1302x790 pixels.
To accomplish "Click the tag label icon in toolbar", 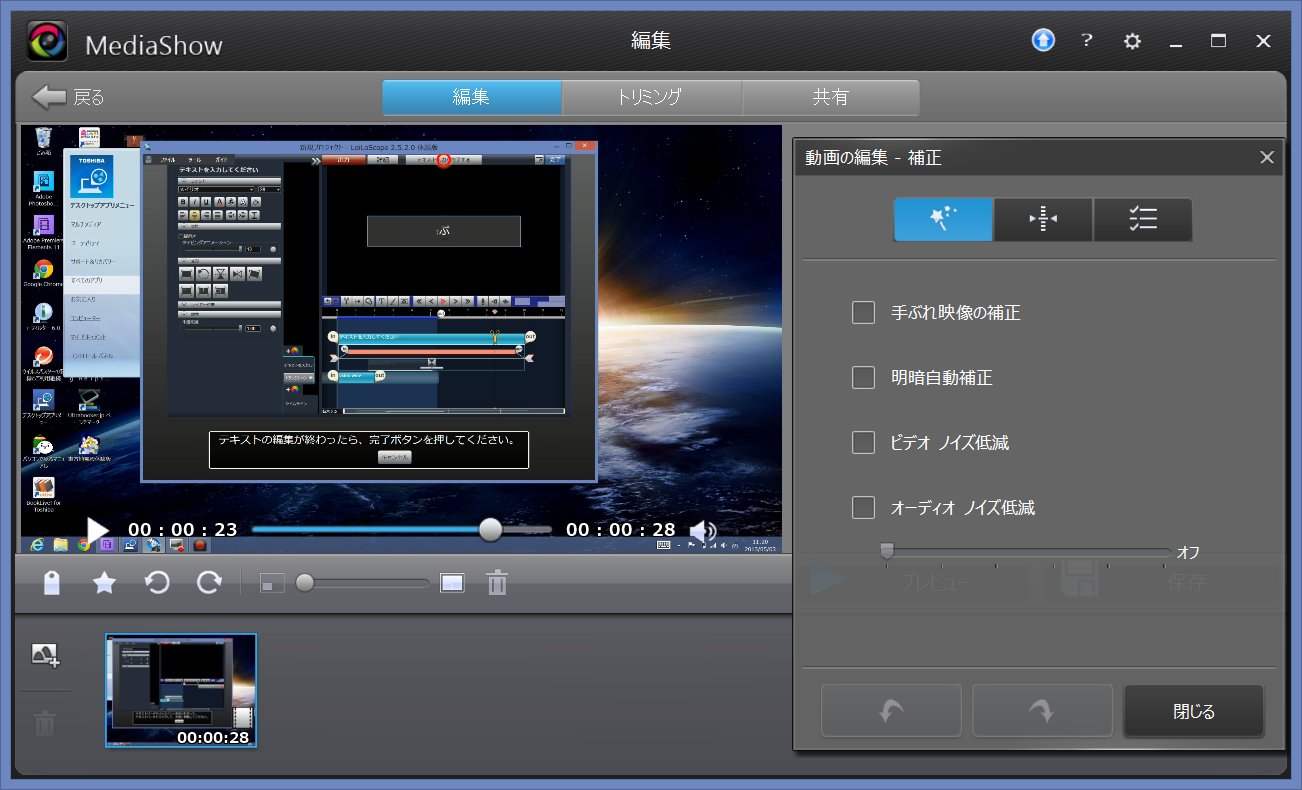I will (52, 583).
